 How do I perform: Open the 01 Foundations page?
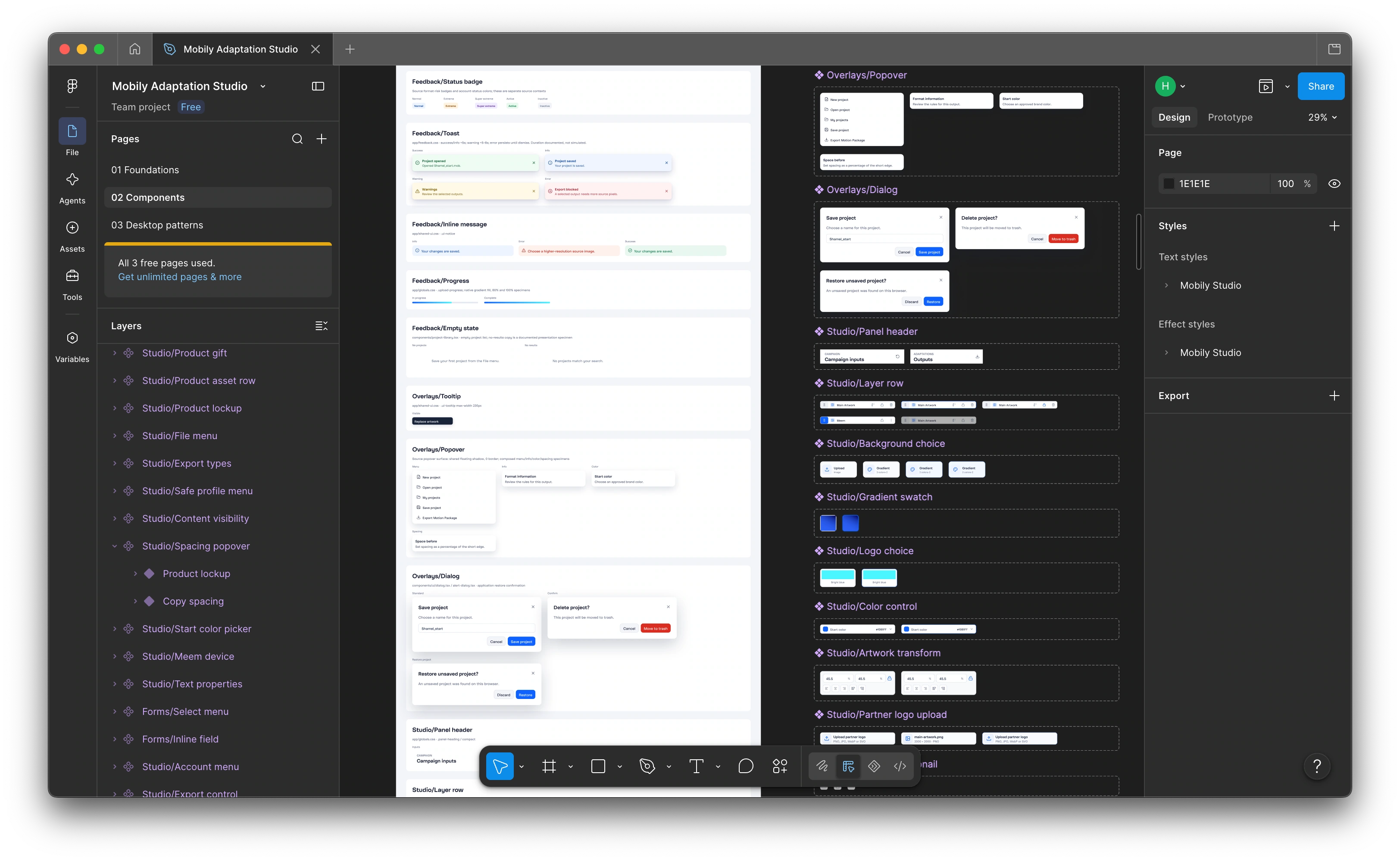218,170
